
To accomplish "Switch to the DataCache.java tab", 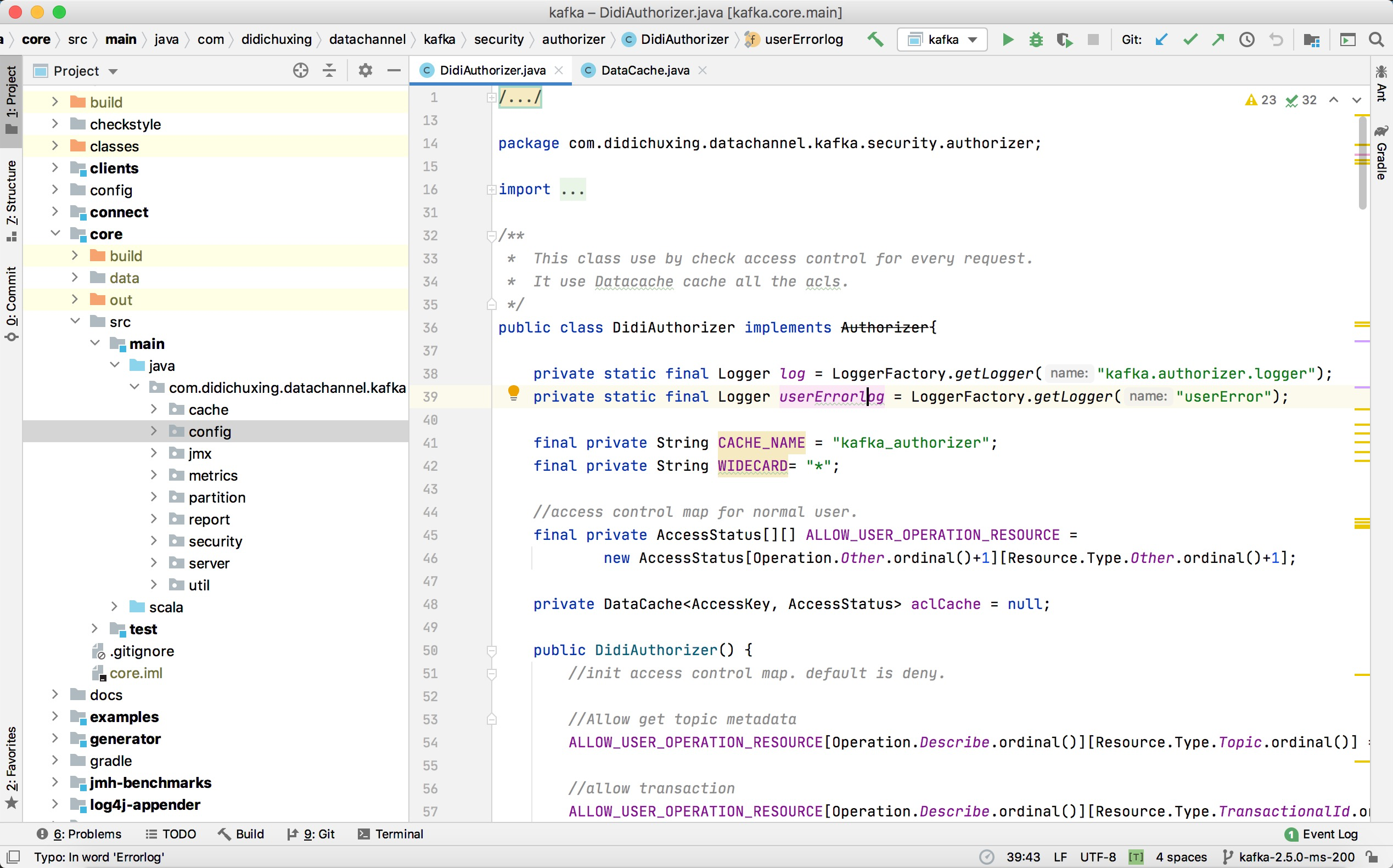I will click(x=644, y=70).
